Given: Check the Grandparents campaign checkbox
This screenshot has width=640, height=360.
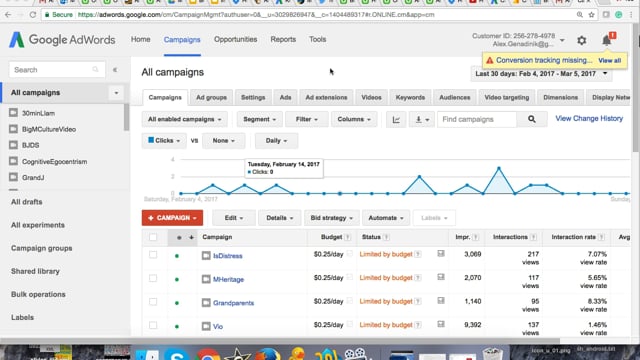Looking at the screenshot, I should pyautogui.click(x=153, y=302).
